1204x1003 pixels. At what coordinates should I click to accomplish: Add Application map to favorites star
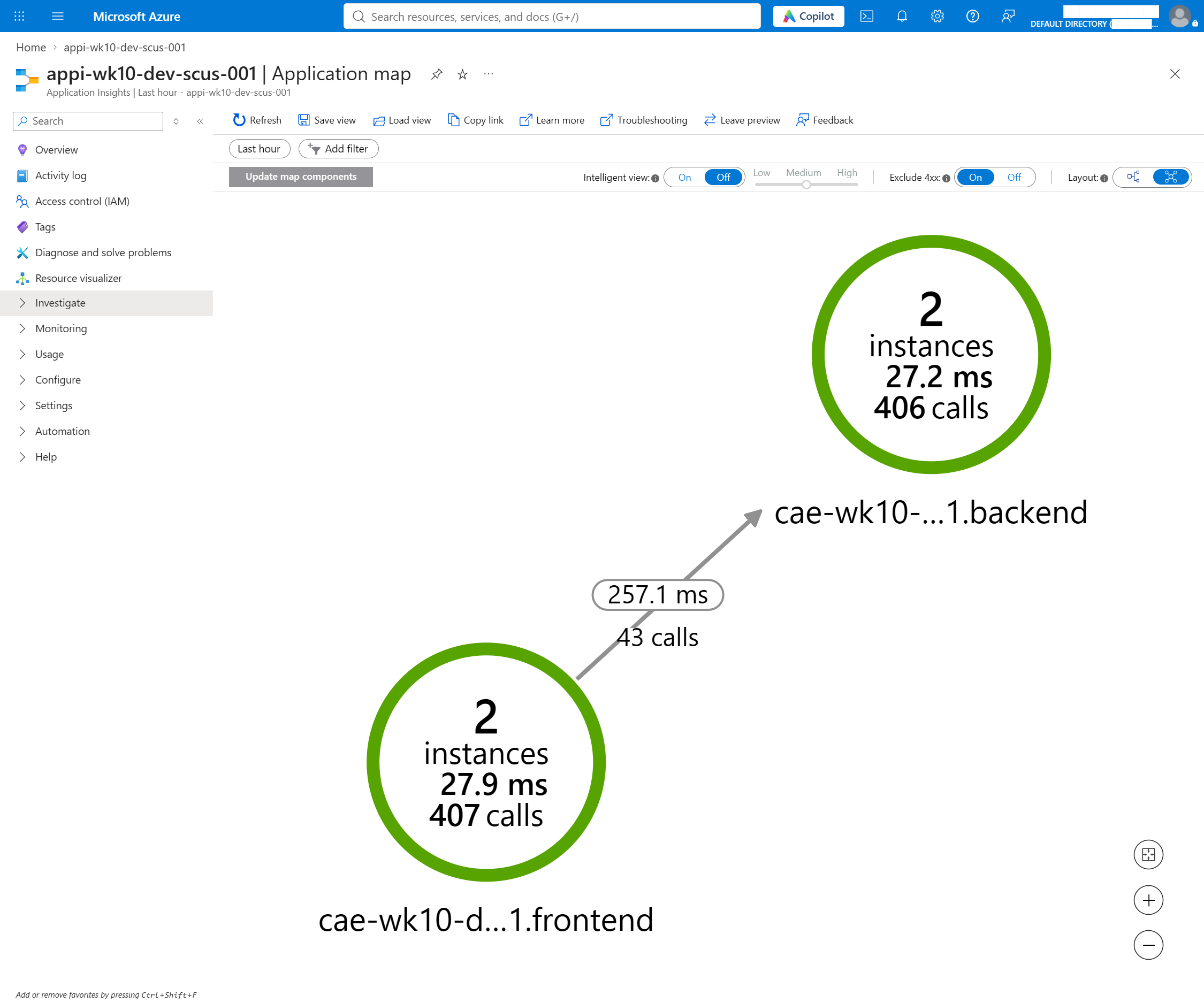coord(463,74)
